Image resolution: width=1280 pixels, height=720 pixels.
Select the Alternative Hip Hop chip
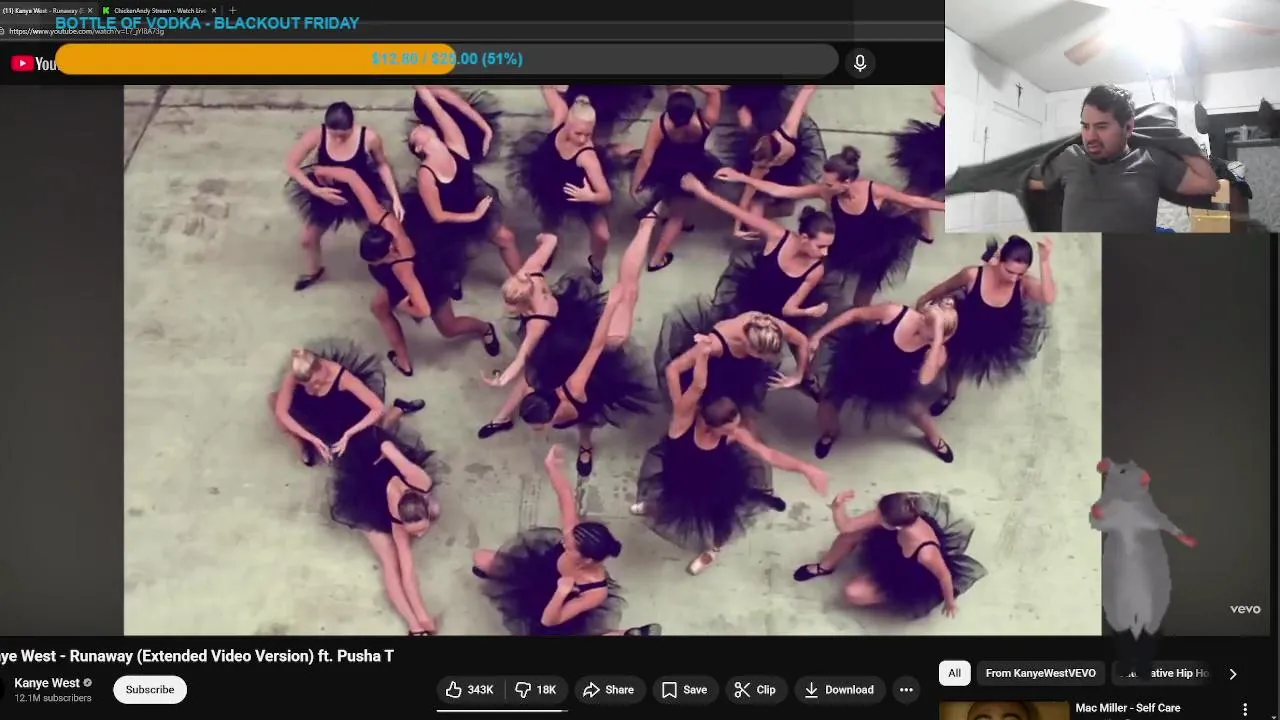point(1164,673)
